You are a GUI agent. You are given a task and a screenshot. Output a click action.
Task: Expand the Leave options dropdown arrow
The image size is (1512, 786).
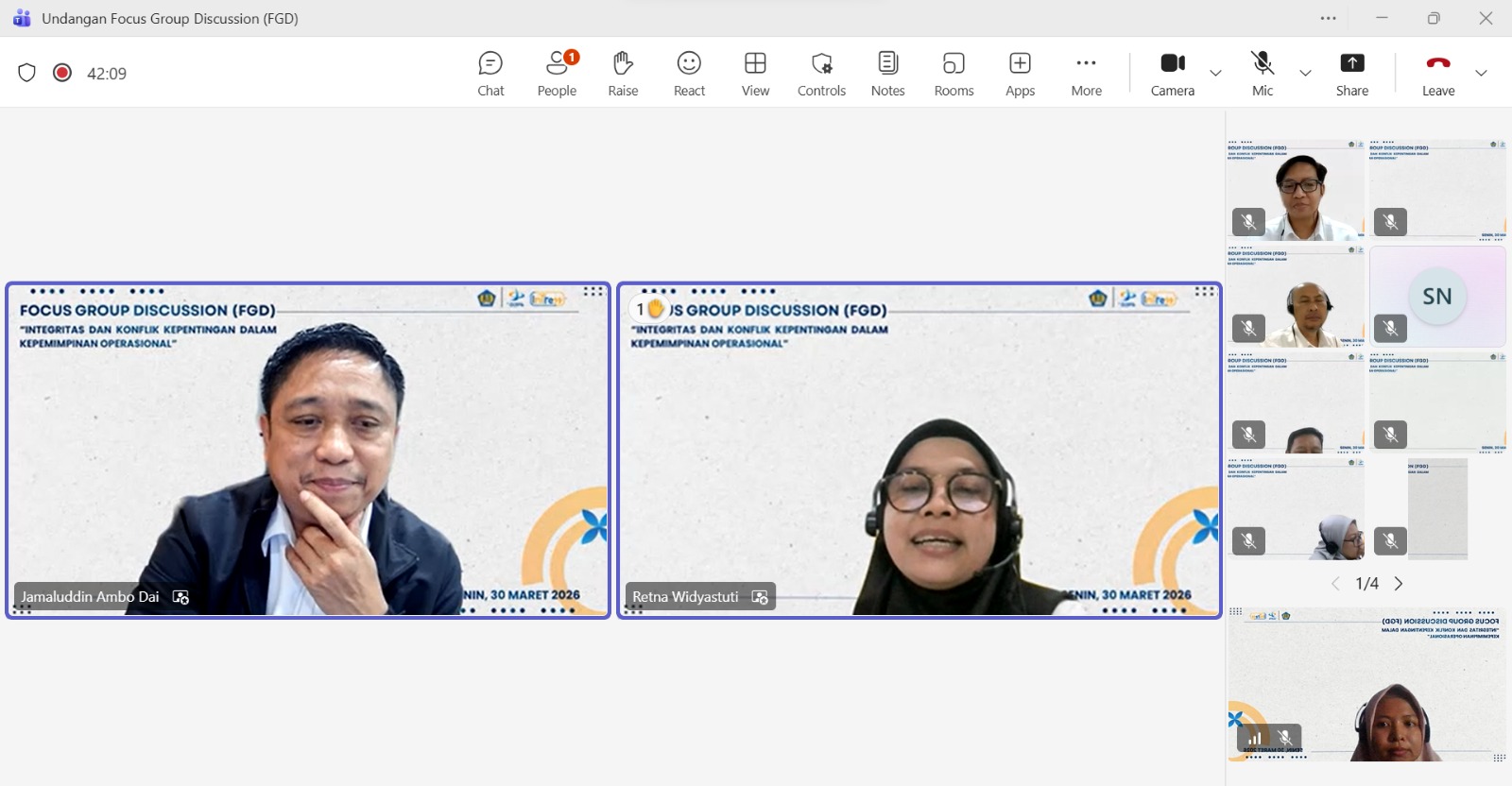tap(1481, 73)
